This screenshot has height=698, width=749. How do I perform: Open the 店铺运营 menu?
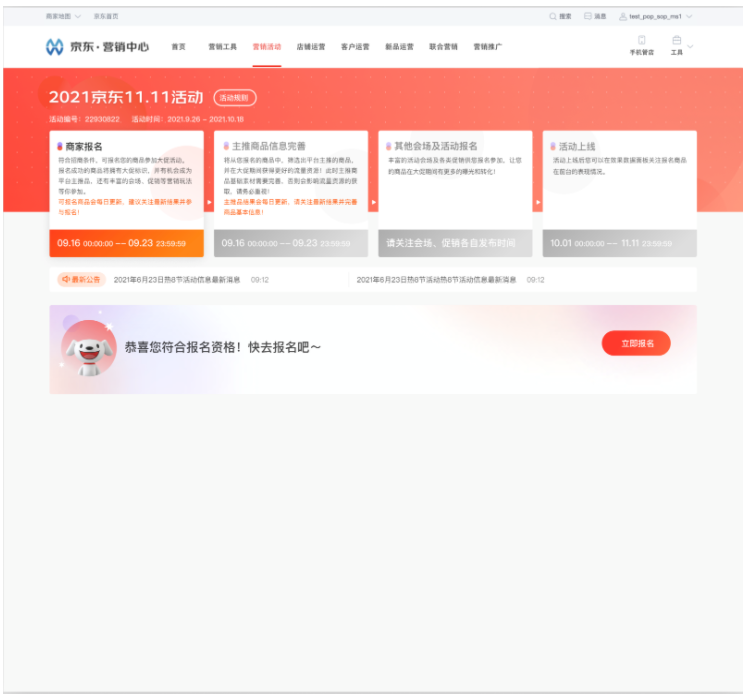point(310,47)
